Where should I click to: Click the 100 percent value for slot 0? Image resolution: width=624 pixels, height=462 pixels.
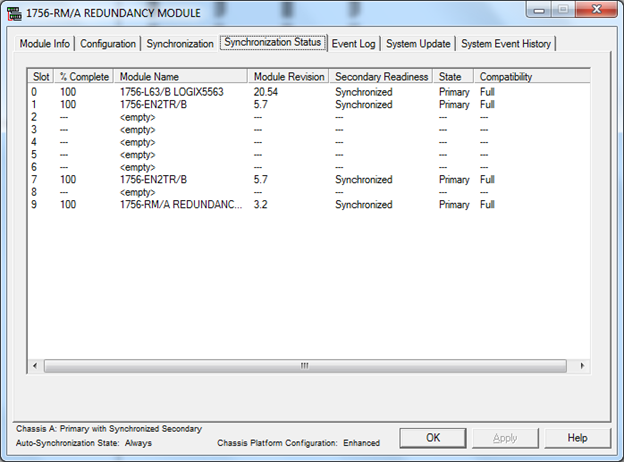(x=68, y=92)
